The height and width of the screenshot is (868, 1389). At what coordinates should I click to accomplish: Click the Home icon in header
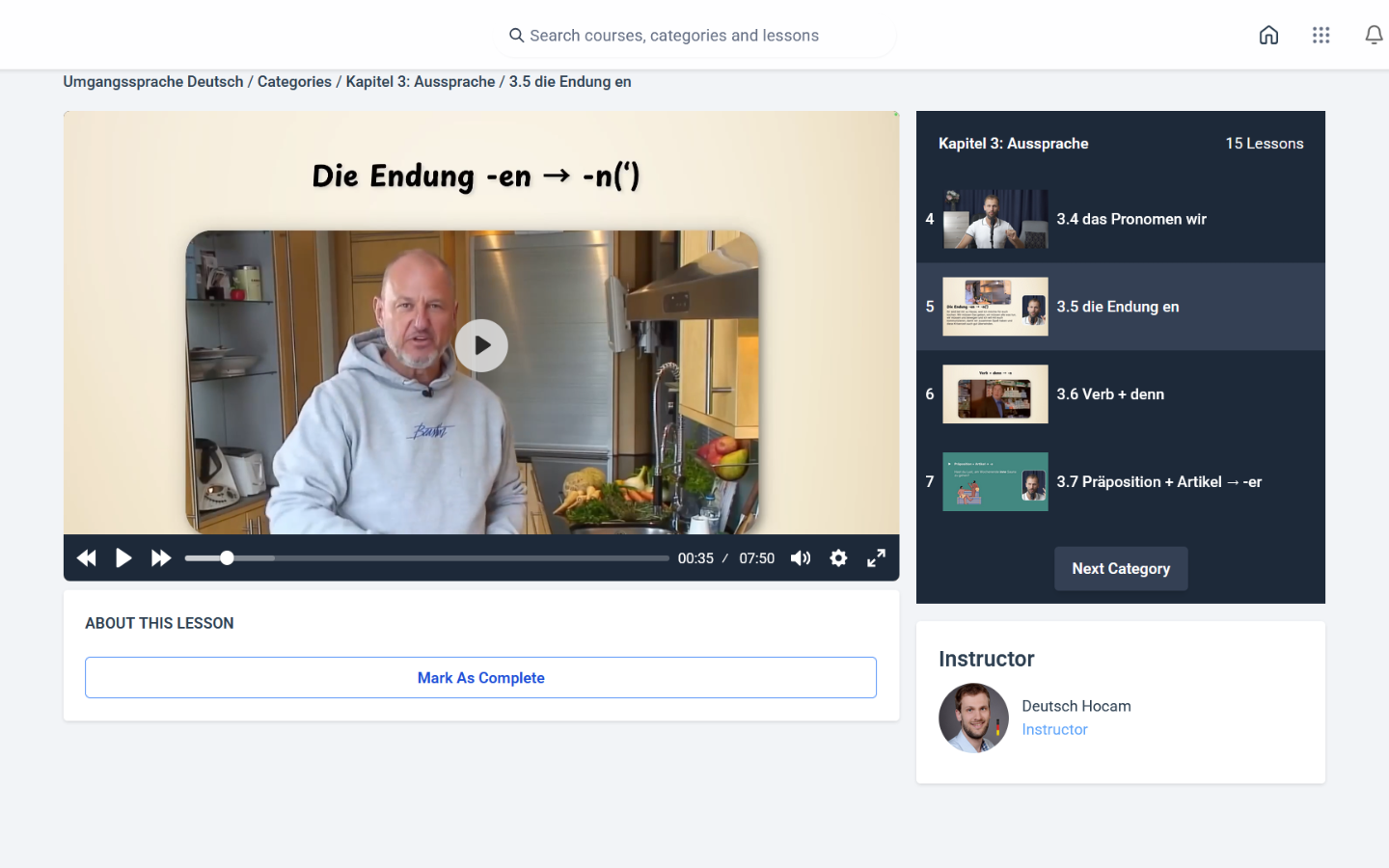pyautogui.click(x=1268, y=36)
